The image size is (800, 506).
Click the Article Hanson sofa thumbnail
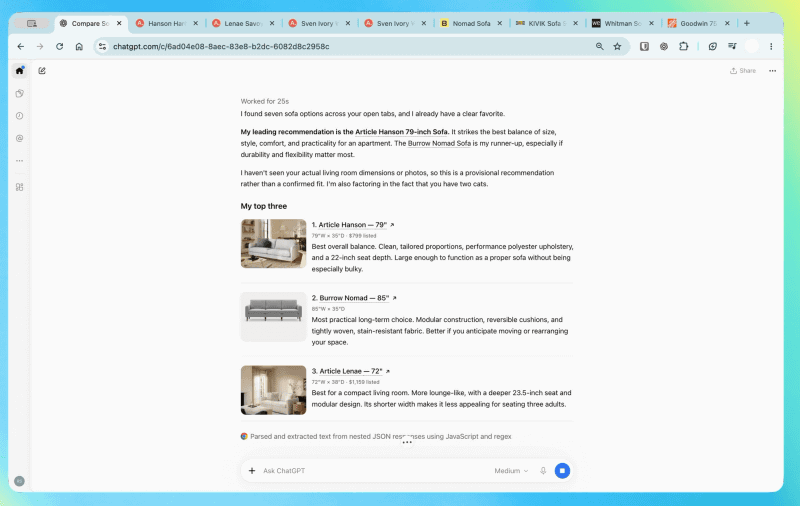[x=273, y=244]
